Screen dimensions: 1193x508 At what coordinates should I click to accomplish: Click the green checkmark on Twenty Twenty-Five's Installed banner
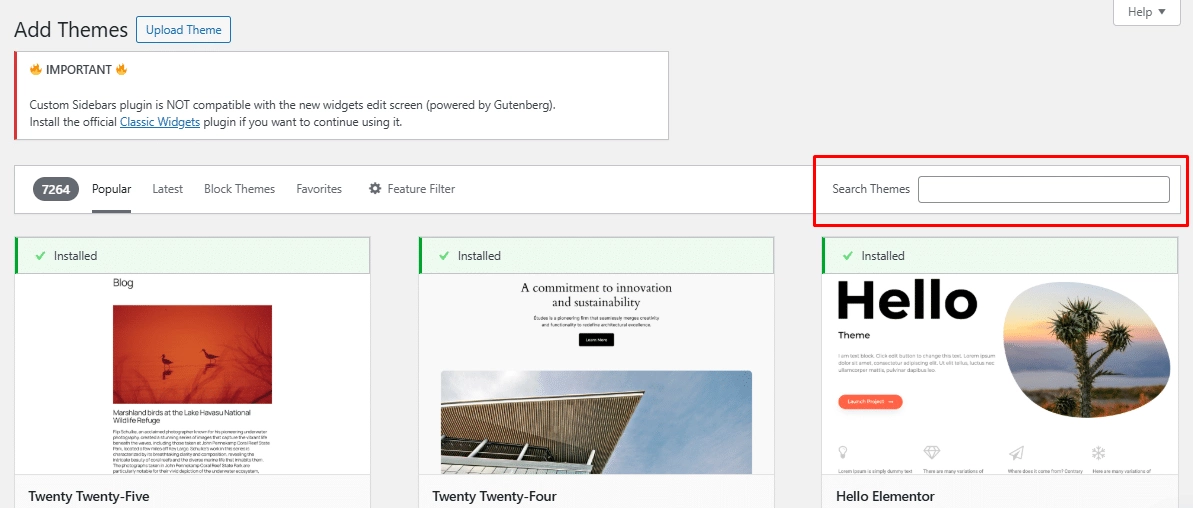pyautogui.click(x=40, y=256)
